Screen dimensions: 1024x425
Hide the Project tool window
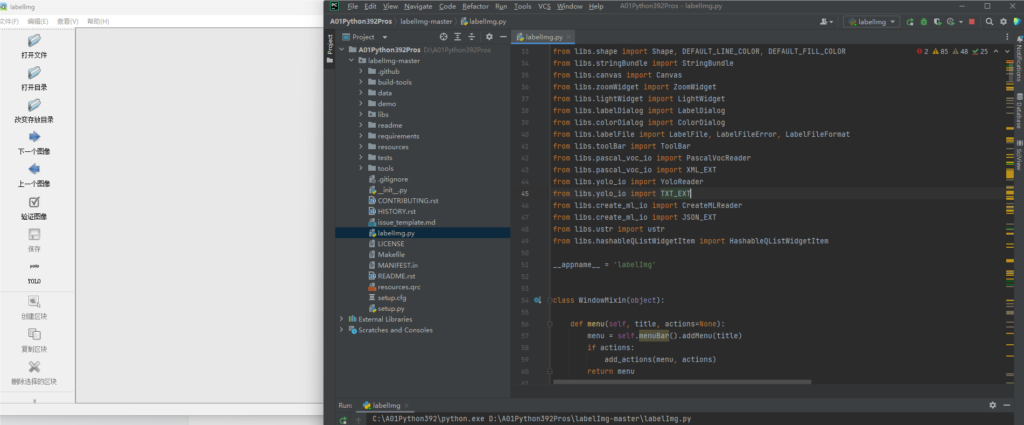pyautogui.click(x=502, y=37)
